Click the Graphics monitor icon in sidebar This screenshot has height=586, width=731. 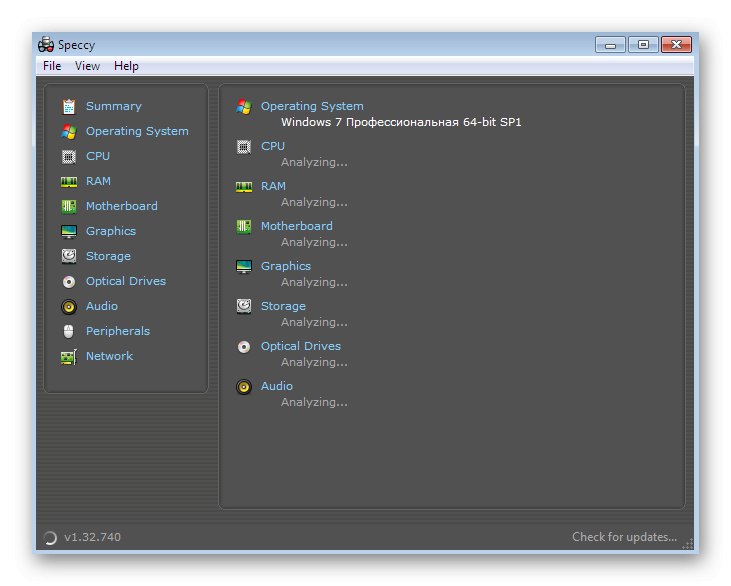(69, 232)
